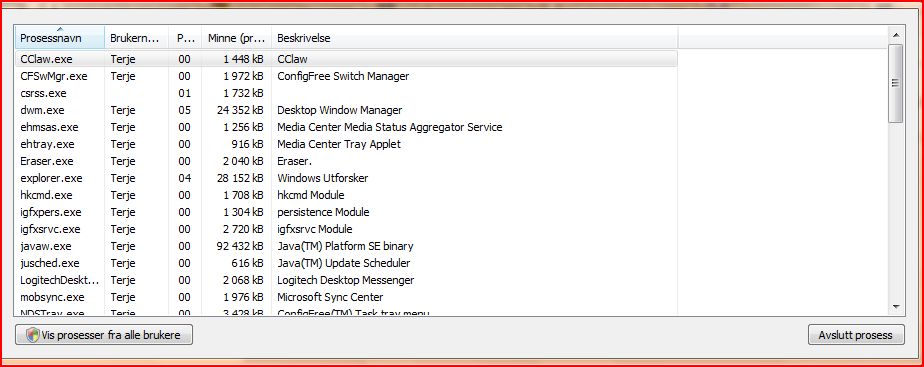Sort by Prosessnavn column header

point(60,38)
